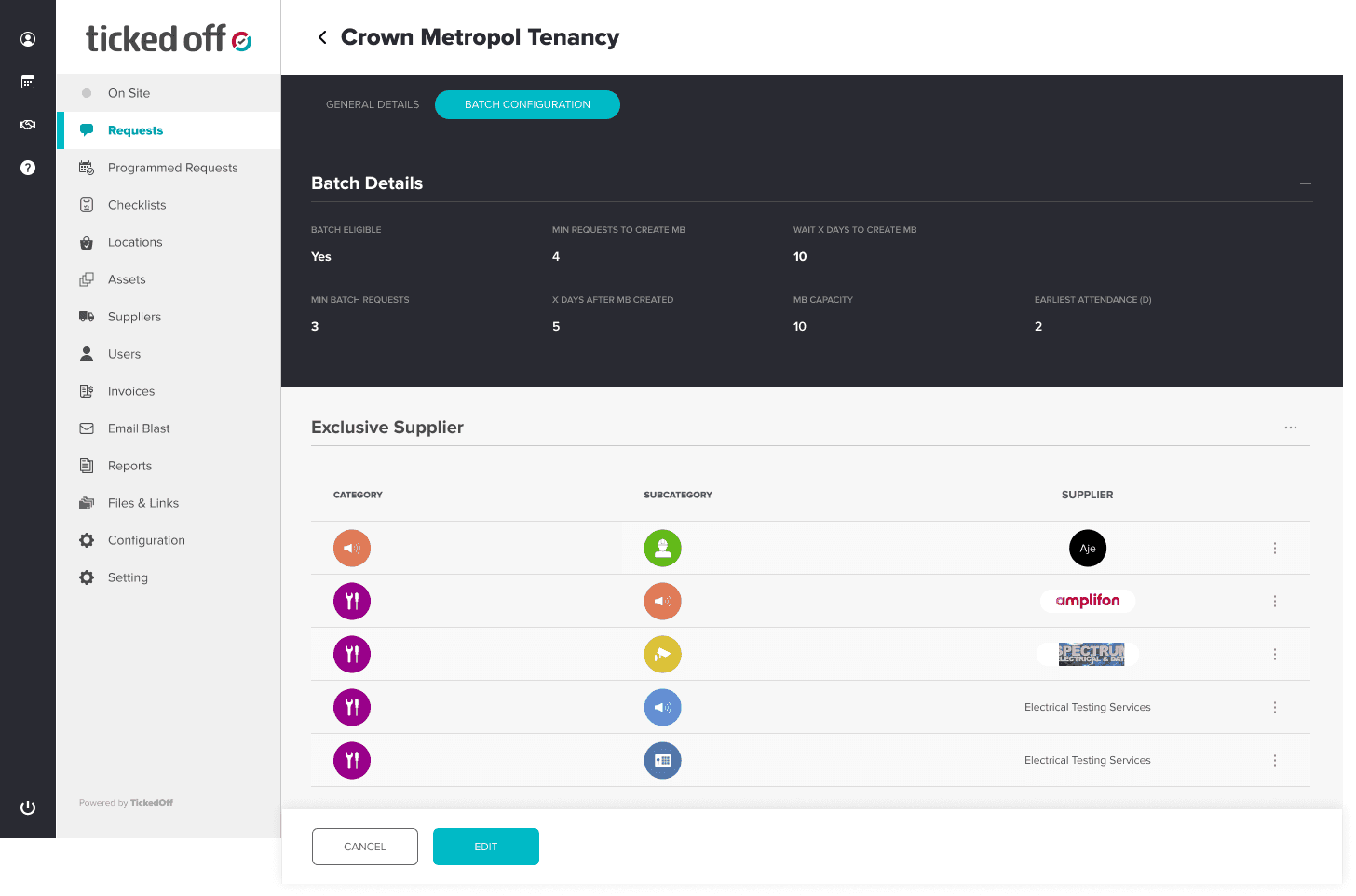1356x896 pixels.
Task: Click the handshake icon in the dark rail
Action: coord(28,125)
